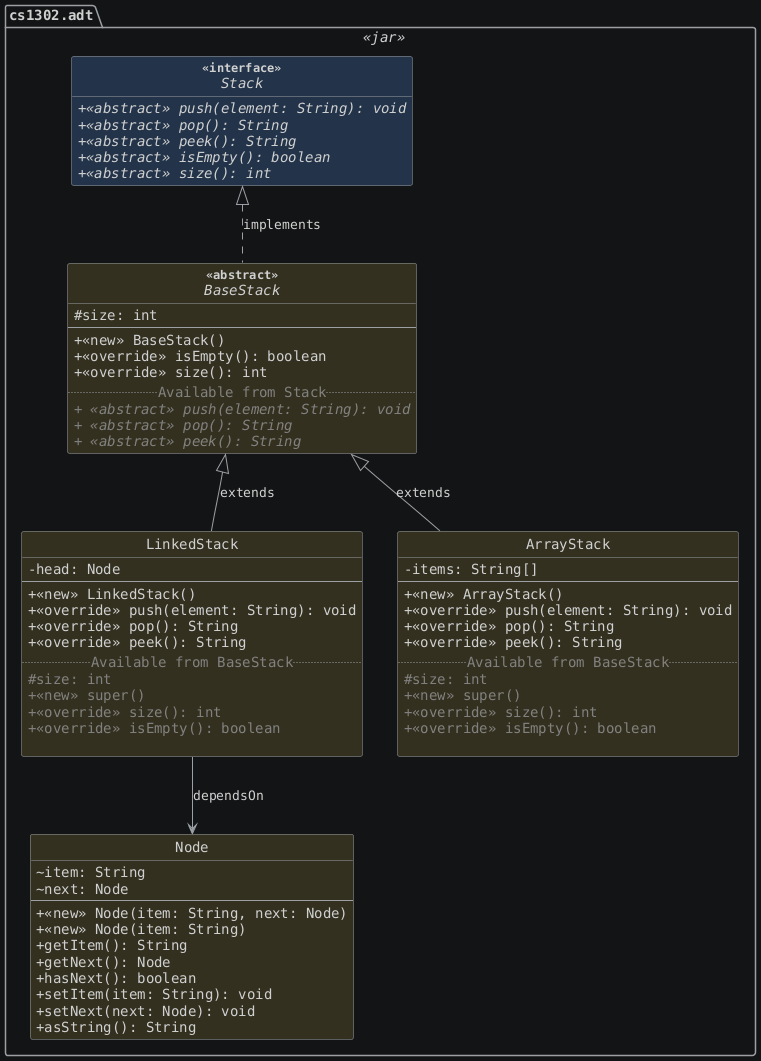The image size is (761, 1061).
Task: Click LinkedStack's inherited super() constructor
Action: pyautogui.click(x=86, y=696)
